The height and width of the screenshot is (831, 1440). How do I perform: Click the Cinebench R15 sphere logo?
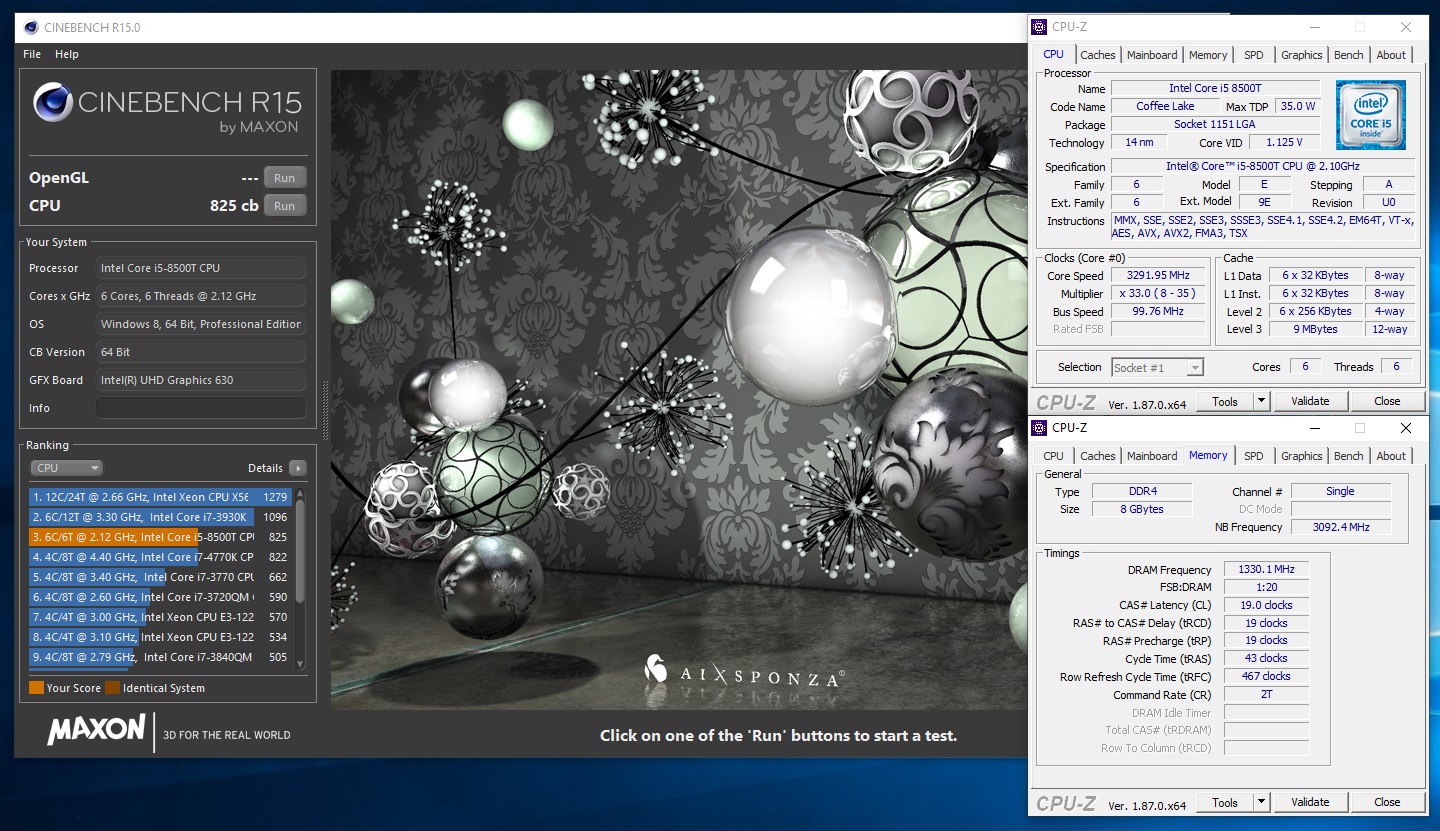point(52,103)
